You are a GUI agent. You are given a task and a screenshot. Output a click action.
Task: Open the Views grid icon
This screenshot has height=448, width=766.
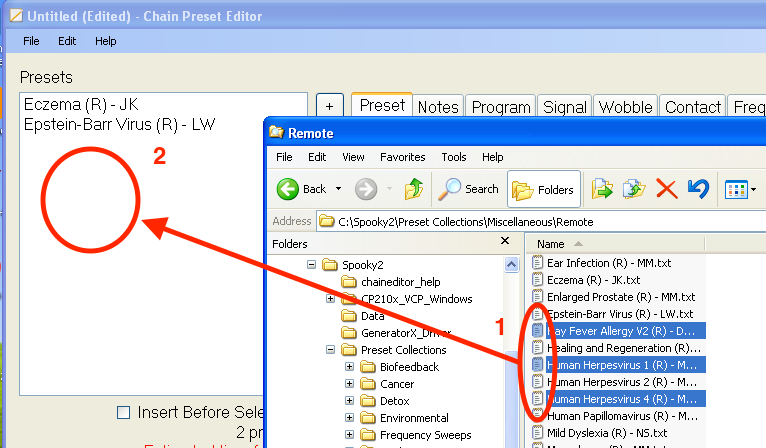point(736,190)
